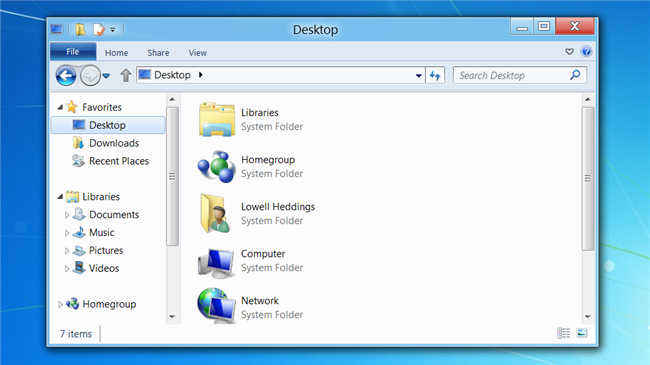Click the 7 items status text
The image size is (650, 365).
point(76,333)
